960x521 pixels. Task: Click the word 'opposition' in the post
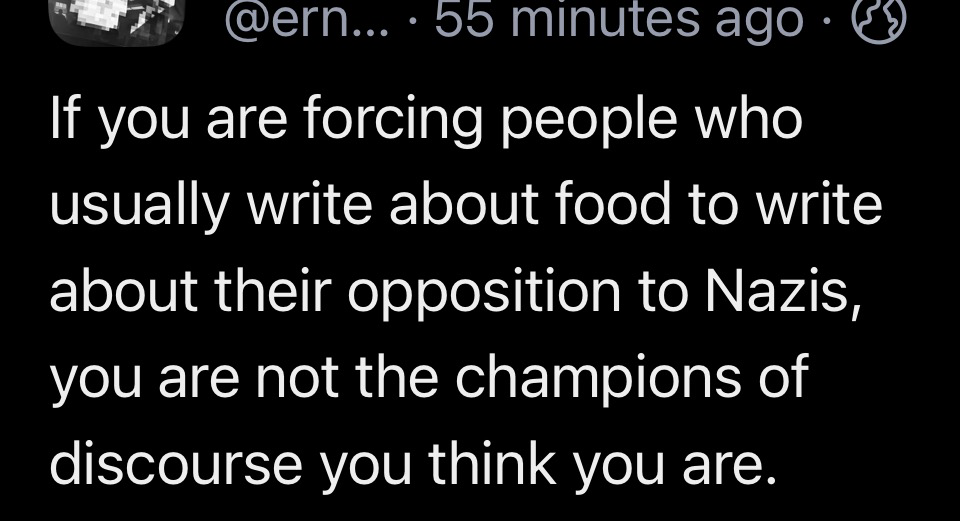tap(484, 294)
